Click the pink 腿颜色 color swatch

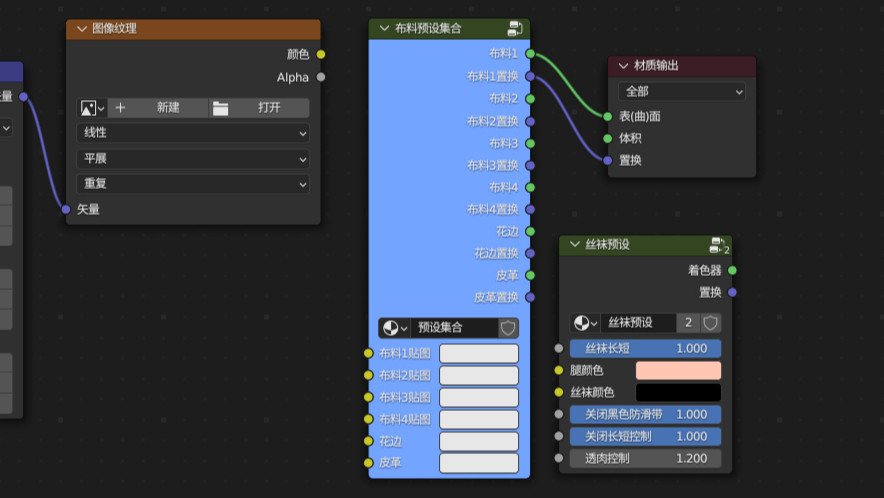click(678, 370)
